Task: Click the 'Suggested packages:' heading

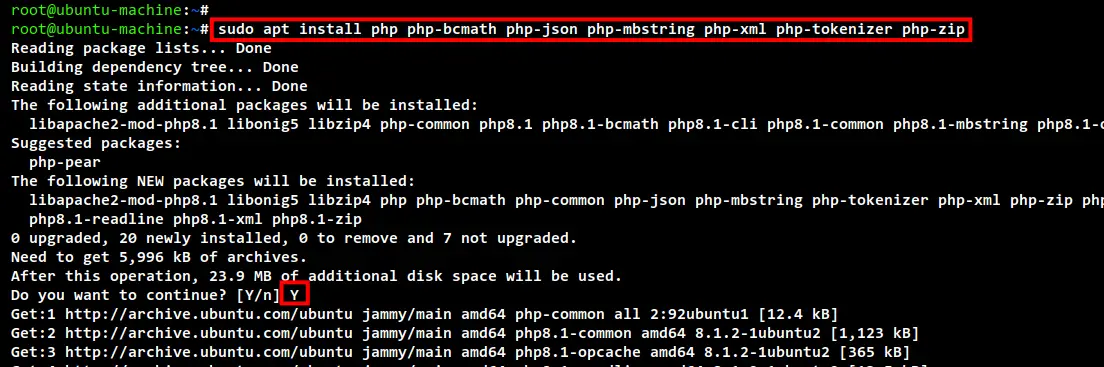Action: pos(96,143)
